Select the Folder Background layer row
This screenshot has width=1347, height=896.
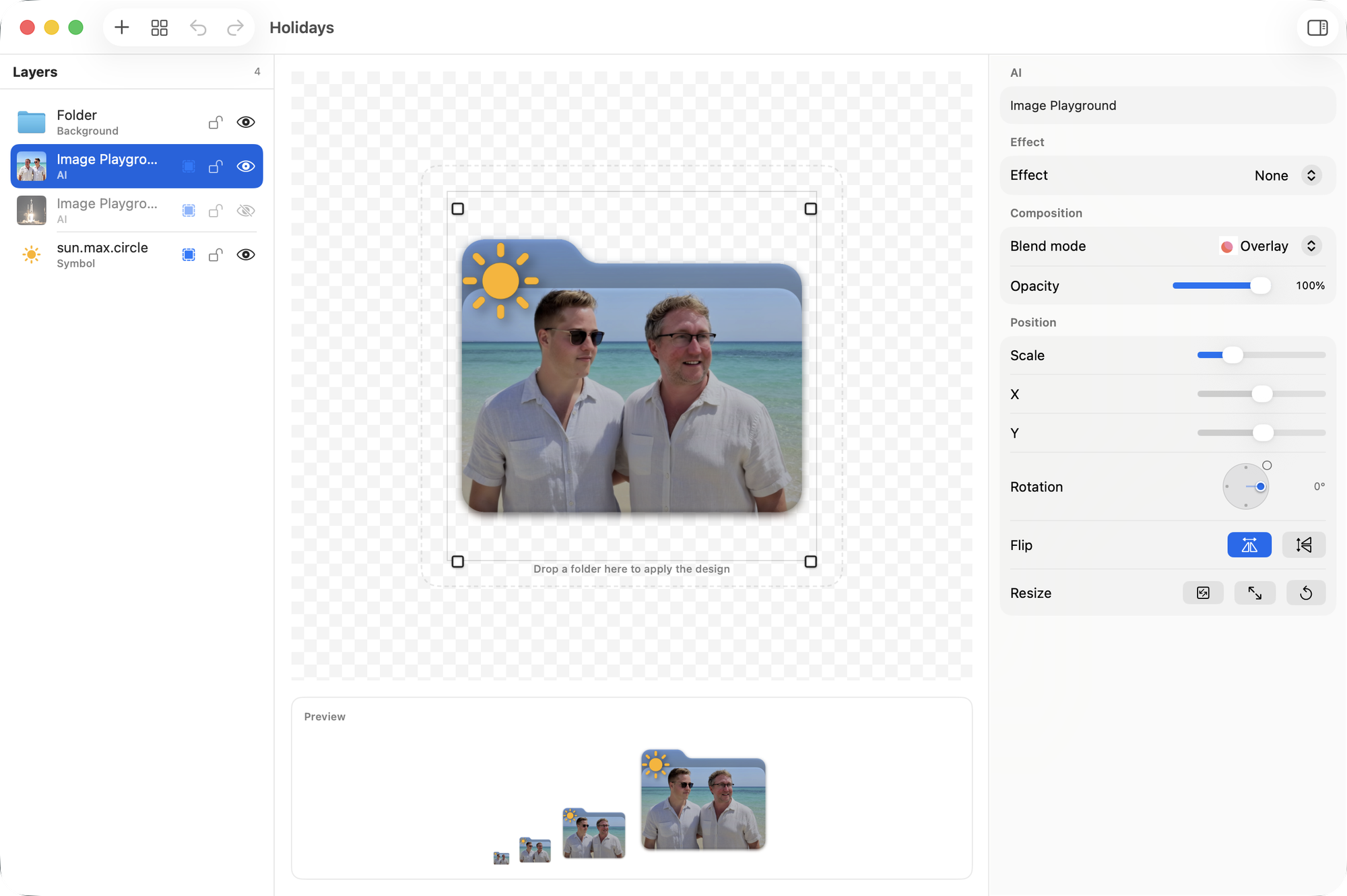tap(137, 122)
